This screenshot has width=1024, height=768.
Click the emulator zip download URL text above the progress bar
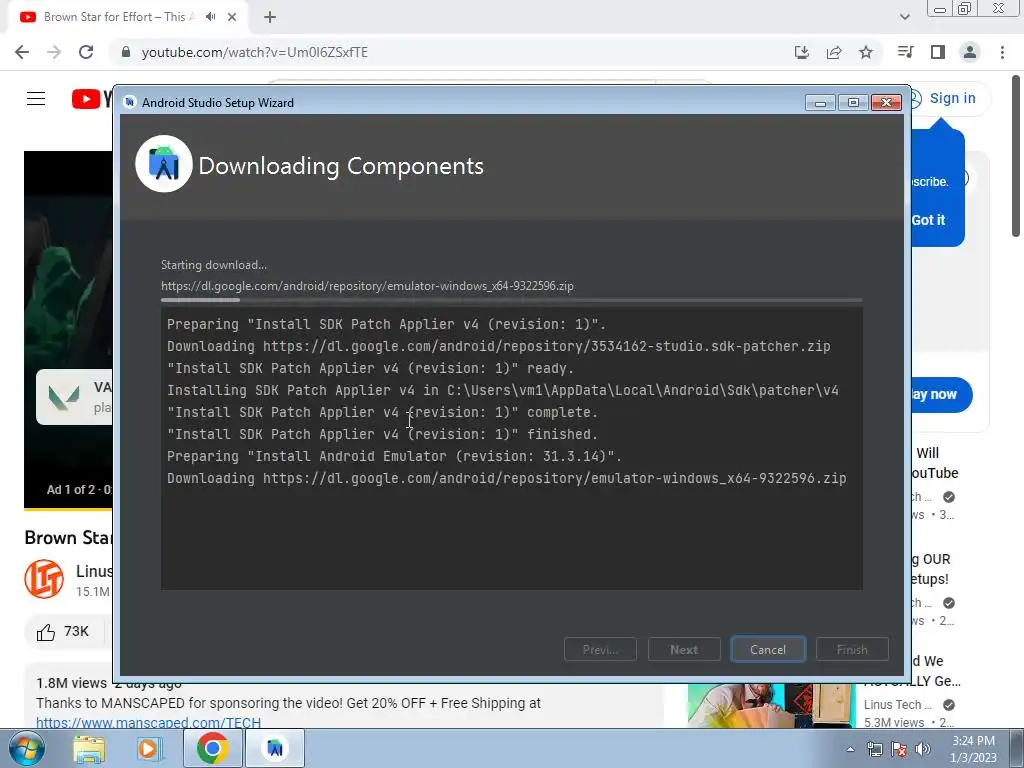[367, 286]
